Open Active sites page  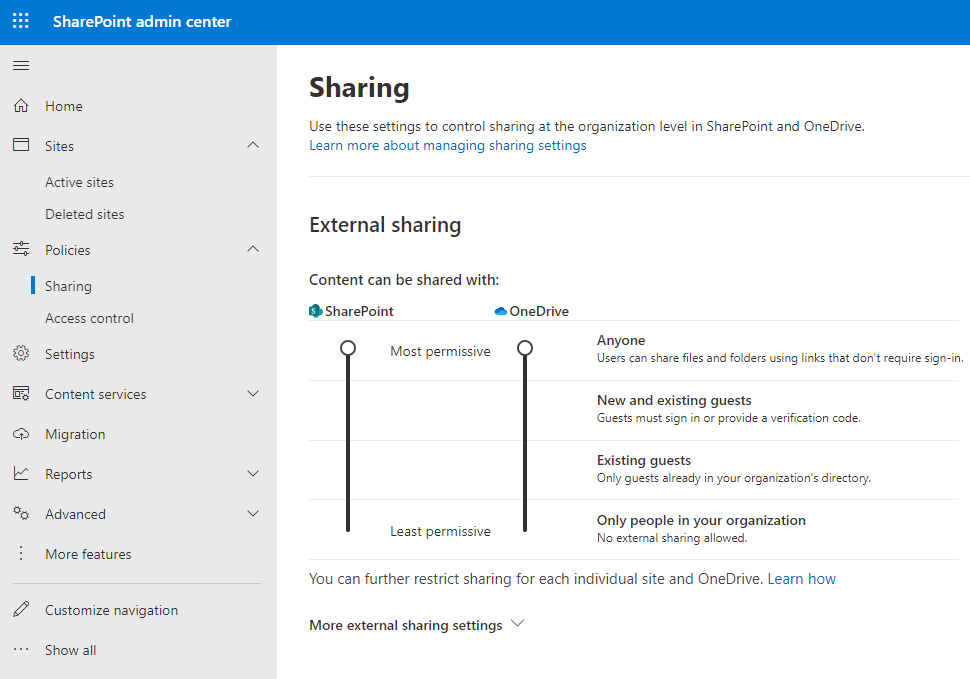click(79, 182)
